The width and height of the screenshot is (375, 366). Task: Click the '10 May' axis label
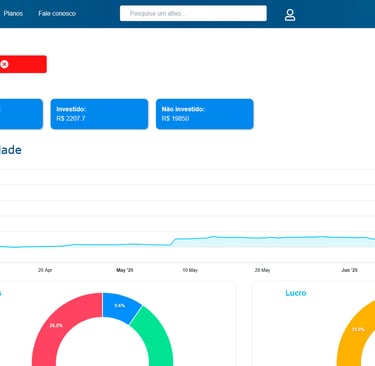coord(190,270)
